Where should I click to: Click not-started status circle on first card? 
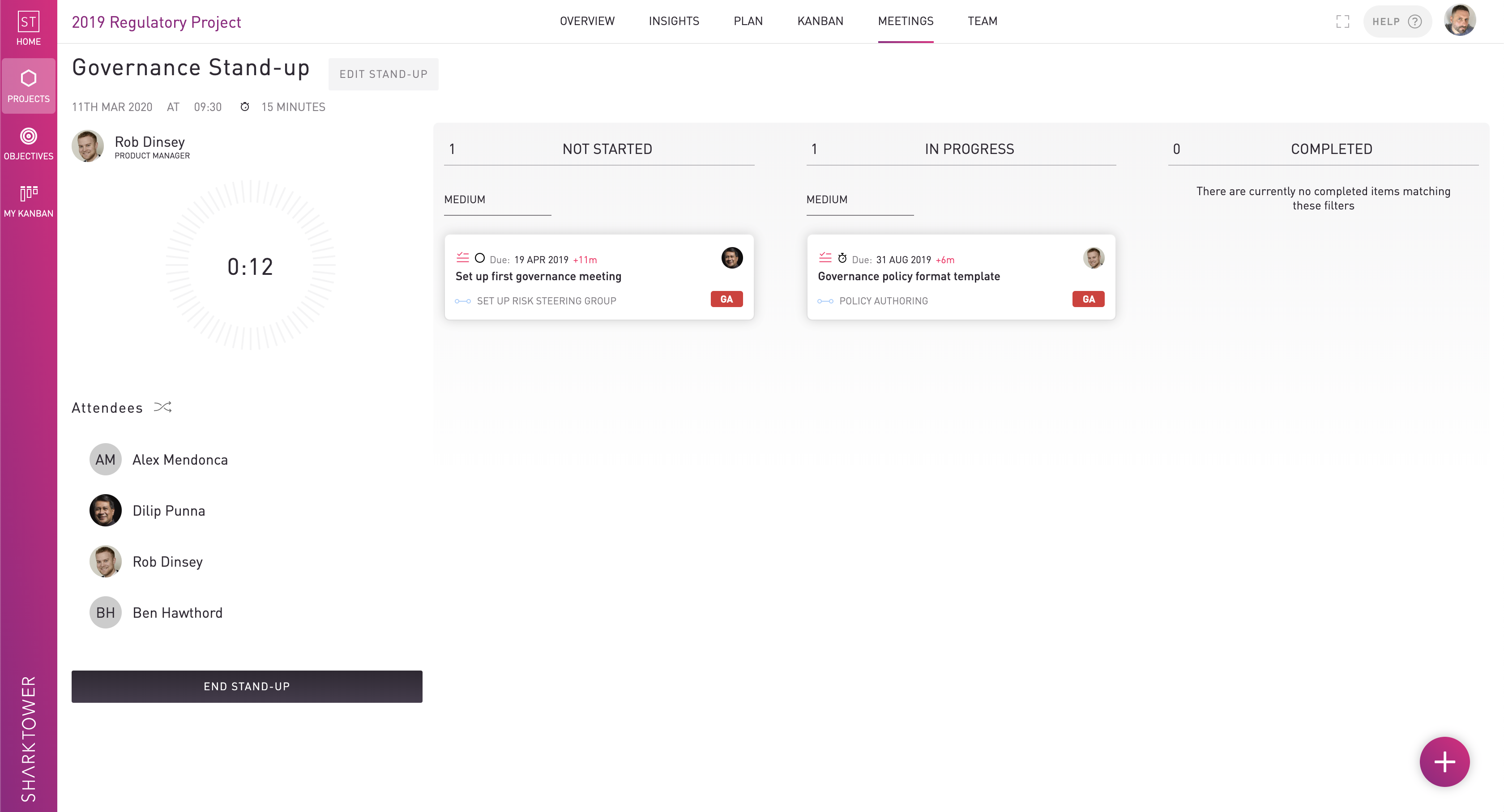pyautogui.click(x=479, y=258)
